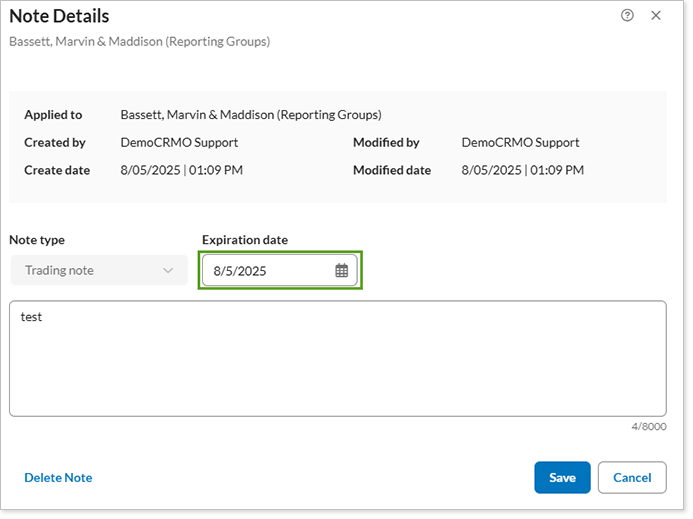The image size is (693, 519).
Task: Click the Note Details dialog title
Action: coord(59,16)
